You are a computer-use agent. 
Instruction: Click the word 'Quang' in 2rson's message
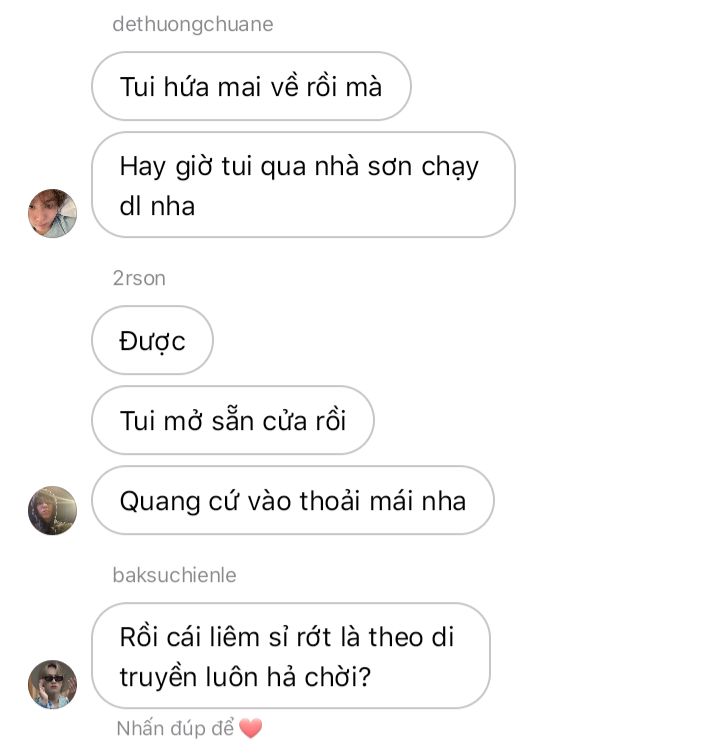point(160,502)
